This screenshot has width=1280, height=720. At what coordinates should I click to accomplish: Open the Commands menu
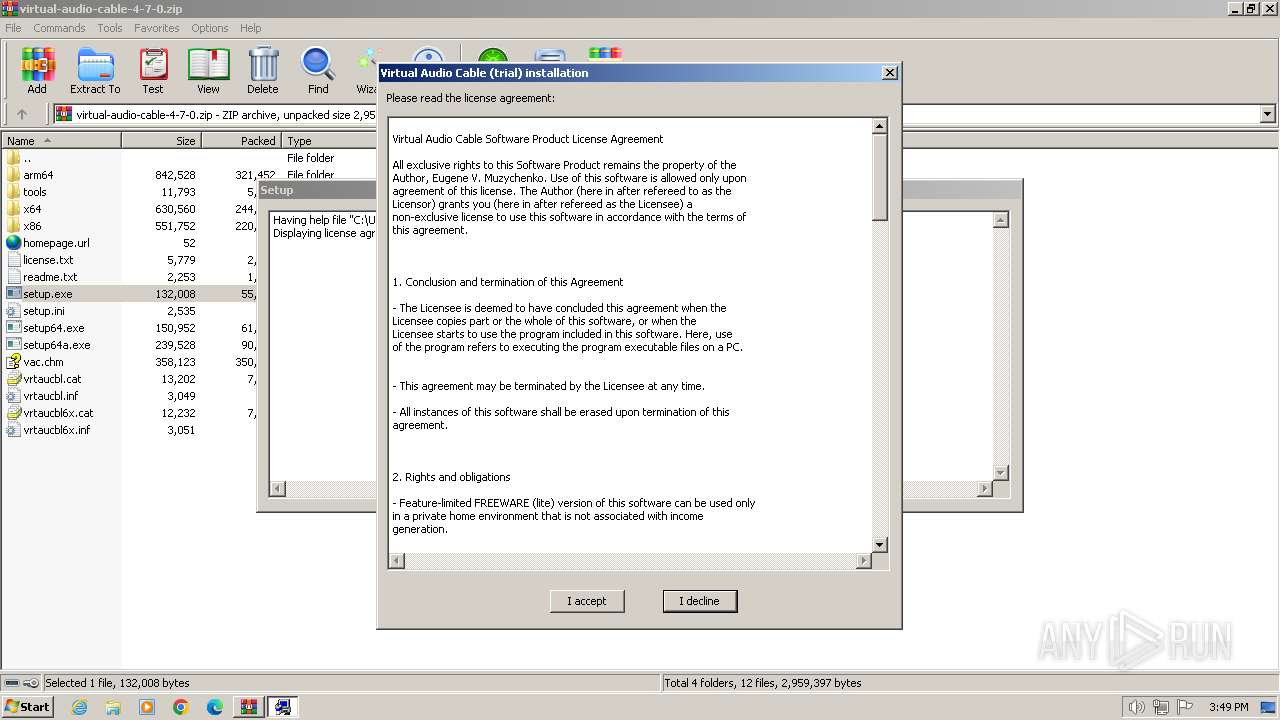[x=59, y=28]
